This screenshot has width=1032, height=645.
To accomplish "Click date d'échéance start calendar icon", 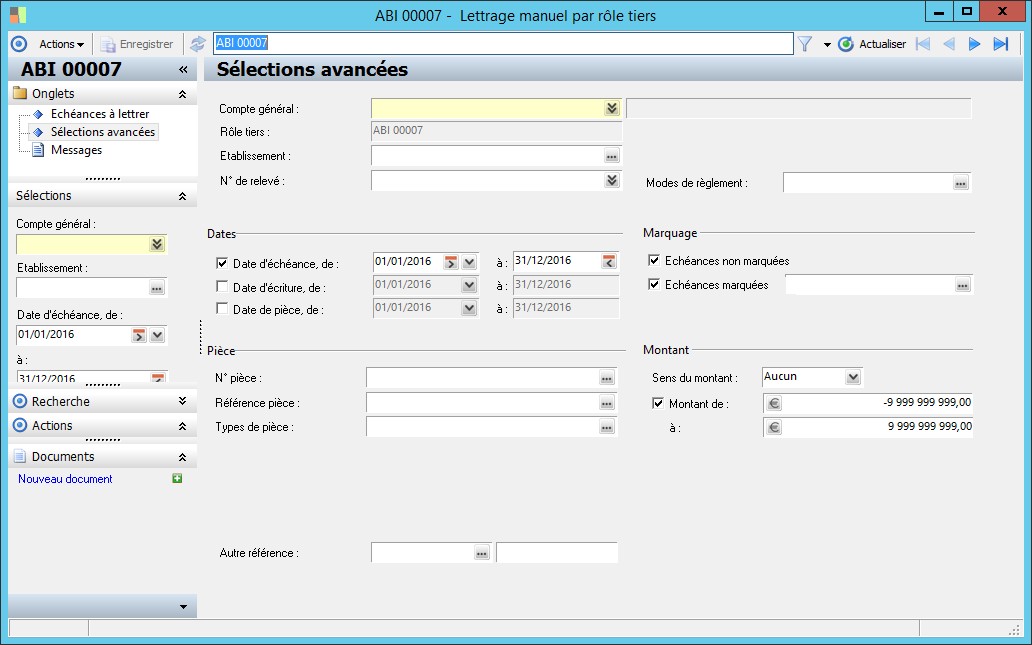I will 450,263.
